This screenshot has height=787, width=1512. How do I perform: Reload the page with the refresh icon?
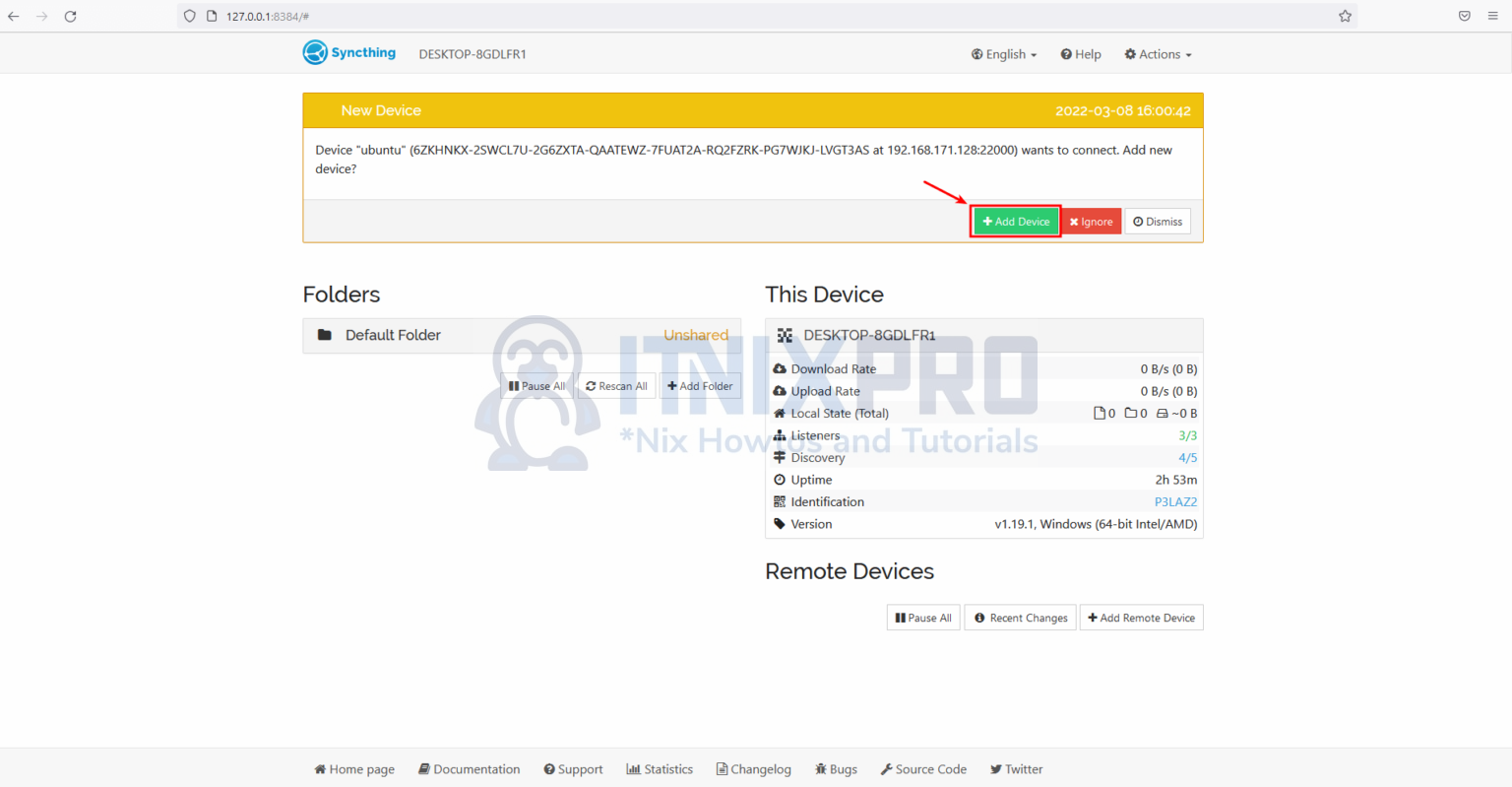coord(70,16)
